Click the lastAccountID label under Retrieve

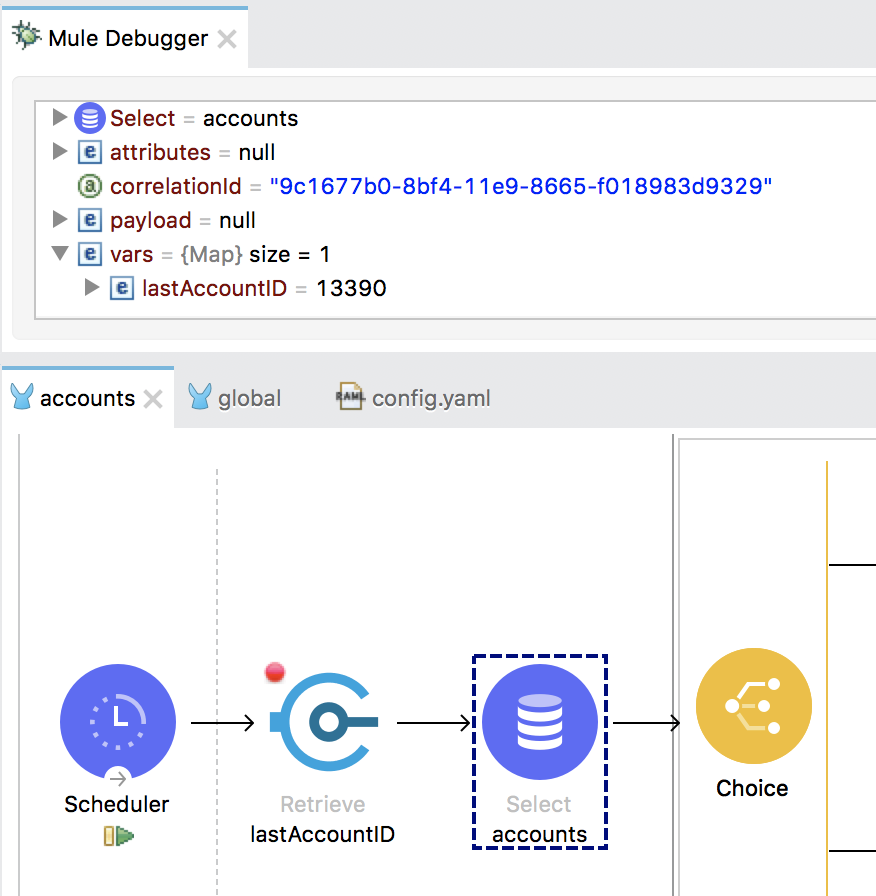click(x=322, y=834)
